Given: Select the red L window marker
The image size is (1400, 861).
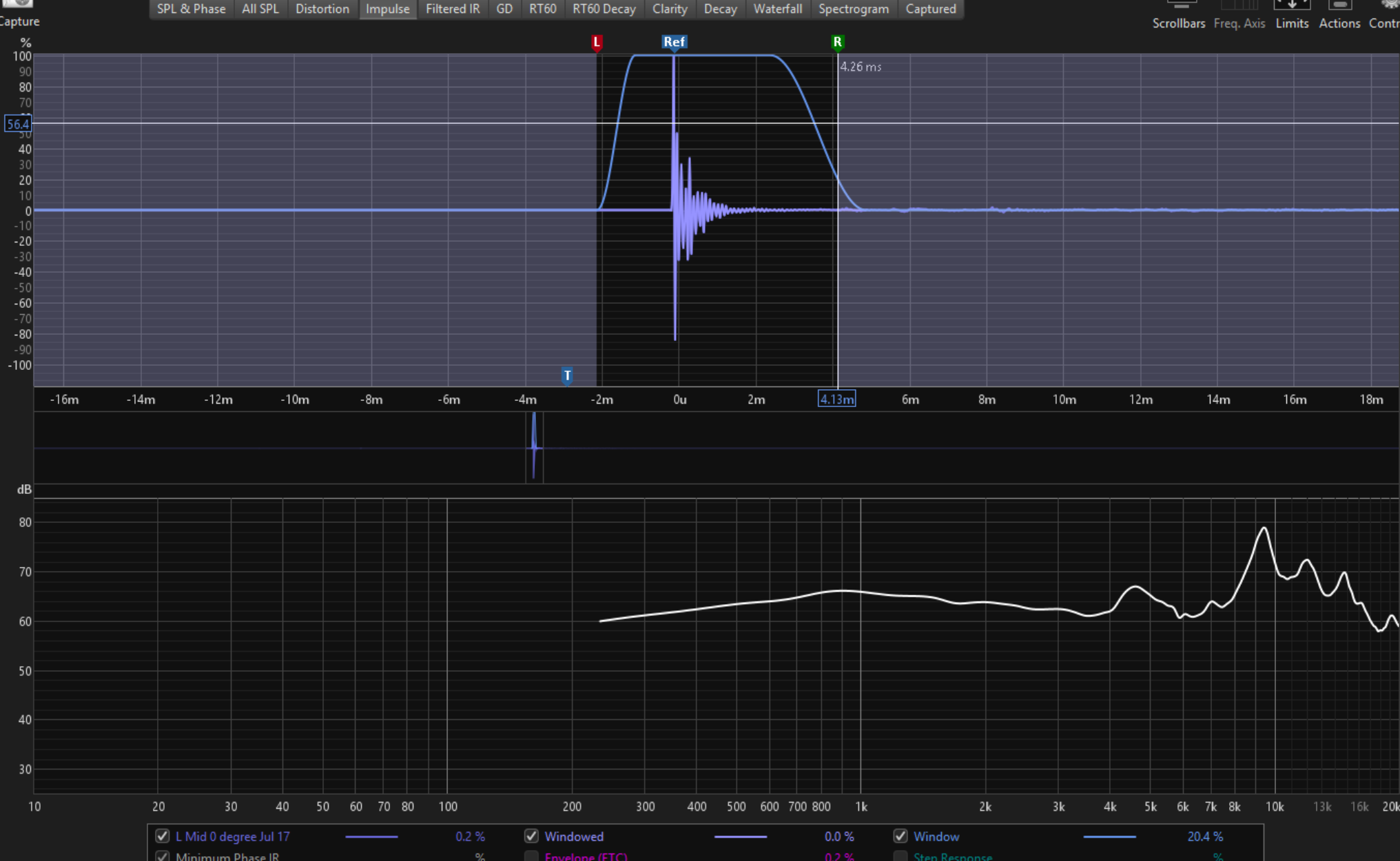Looking at the screenshot, I should [597, 43].
